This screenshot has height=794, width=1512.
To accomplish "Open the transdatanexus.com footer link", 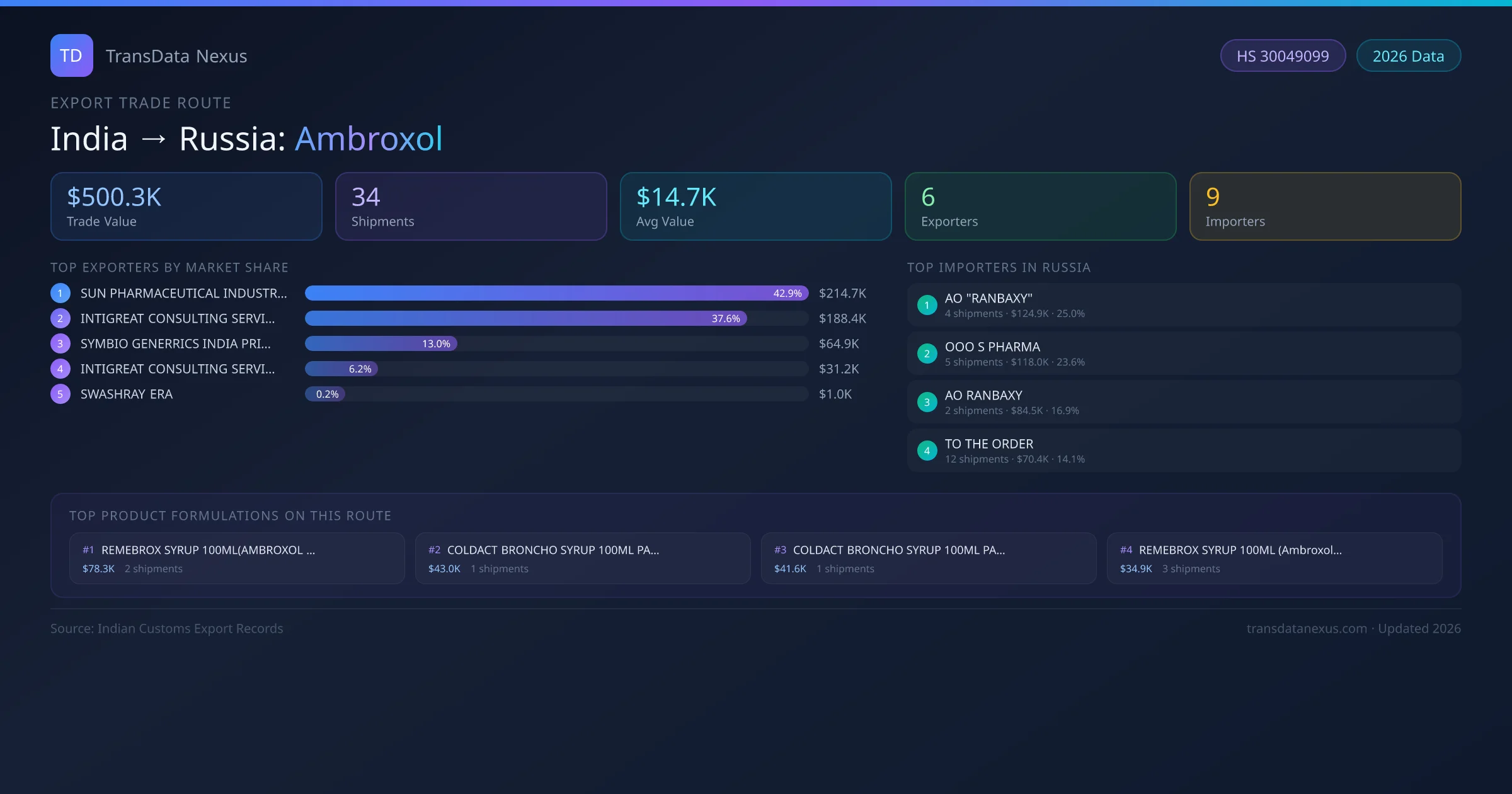I will point(1307,628).
